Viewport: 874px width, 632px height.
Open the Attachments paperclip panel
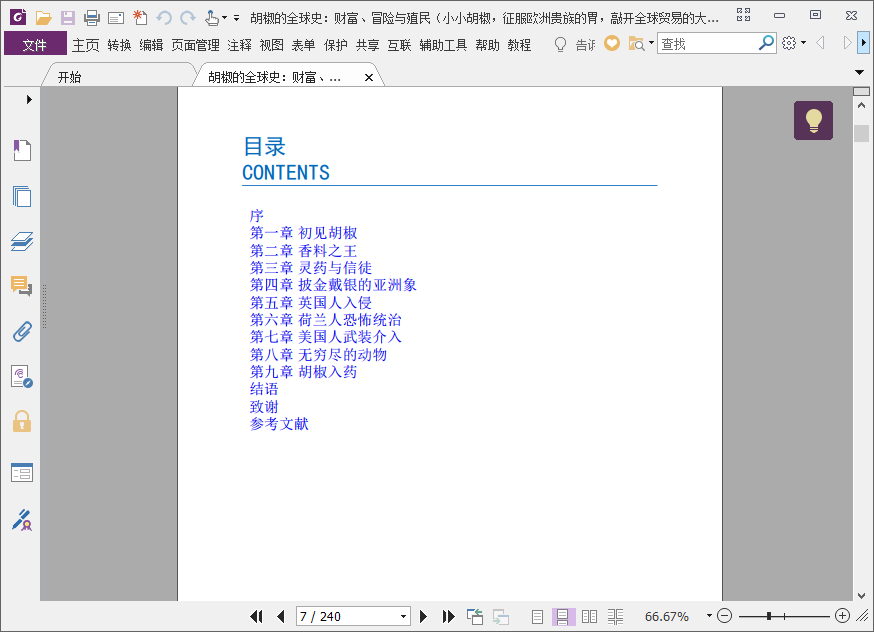tap(22, 332)
